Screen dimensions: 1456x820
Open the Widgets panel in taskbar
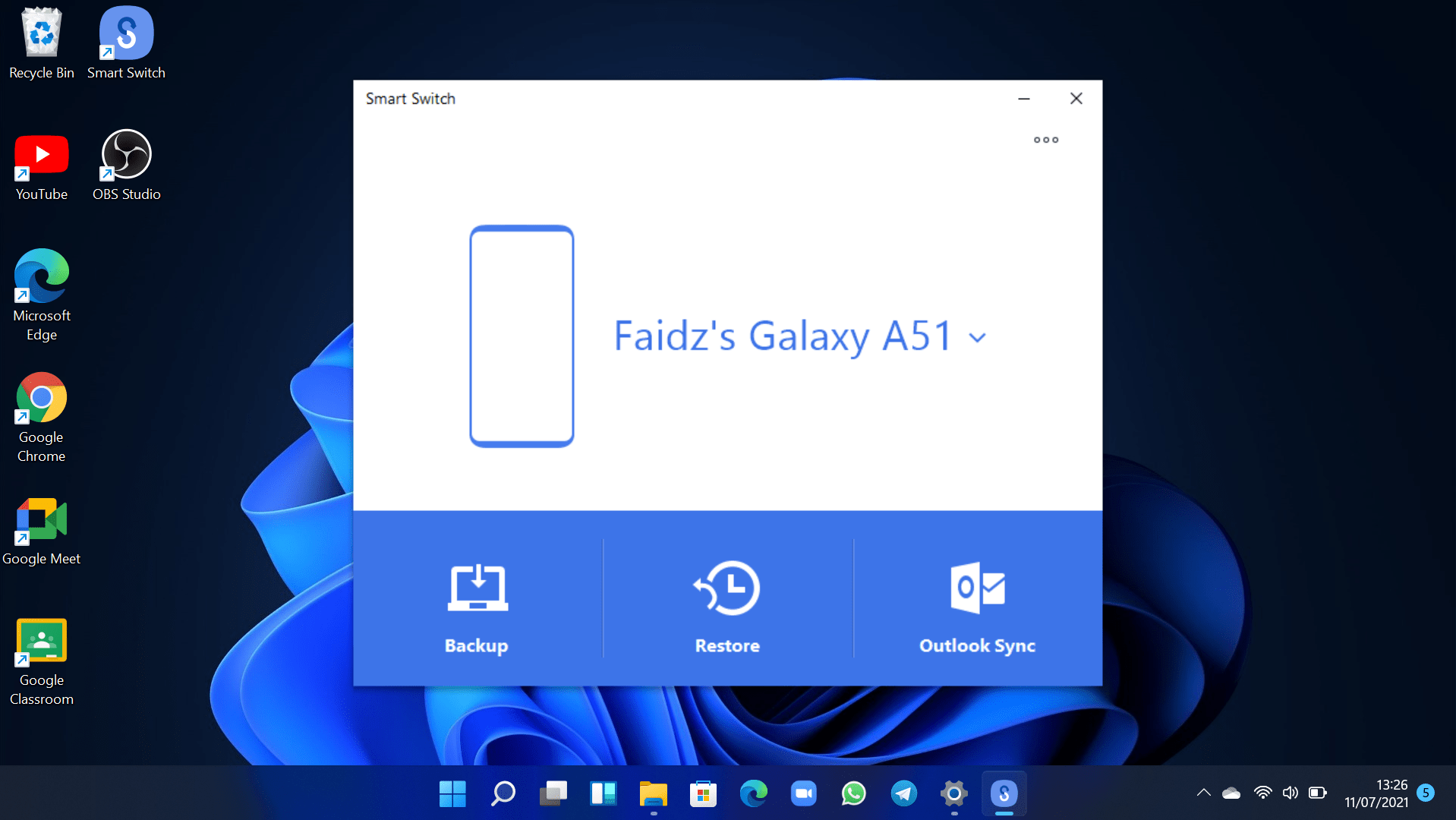click(603, 794)
